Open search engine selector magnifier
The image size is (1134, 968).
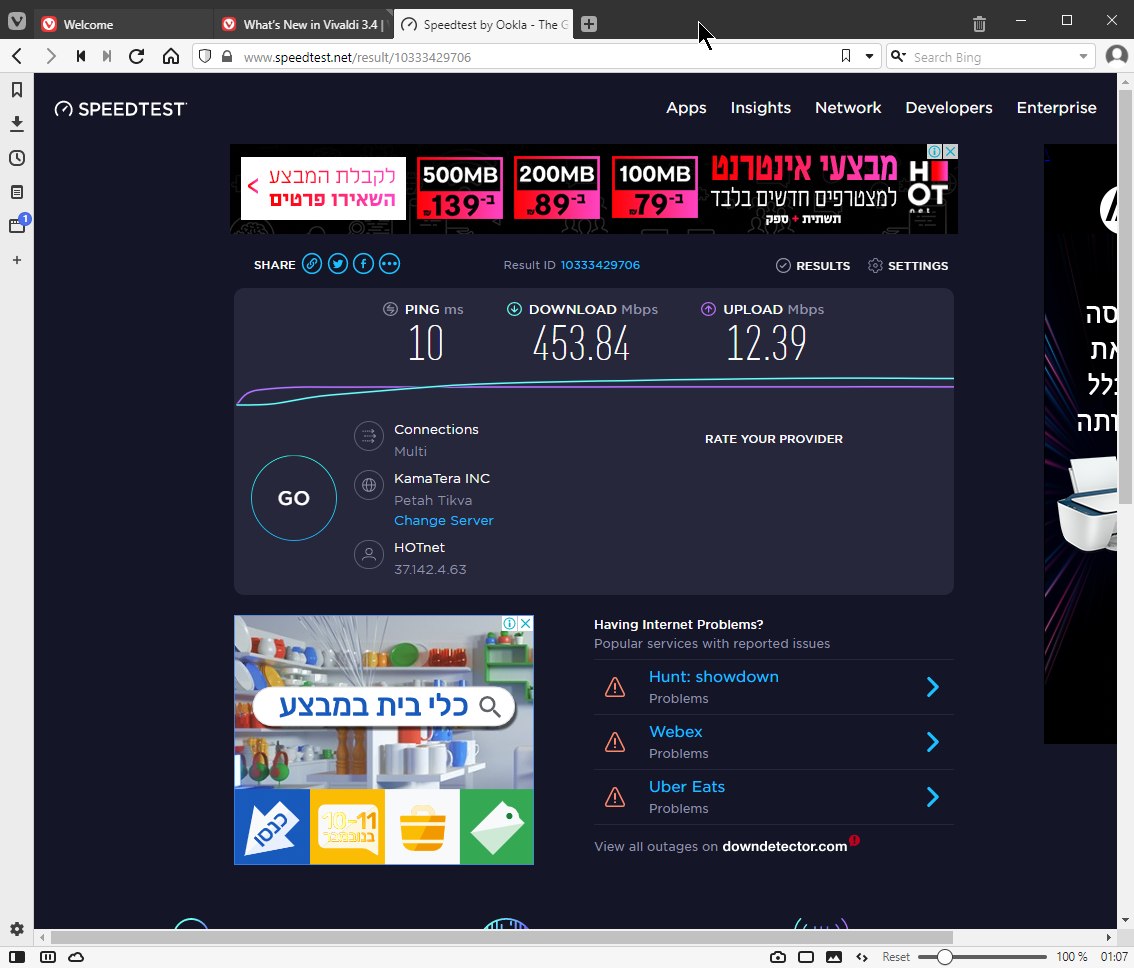pos(898,56)
